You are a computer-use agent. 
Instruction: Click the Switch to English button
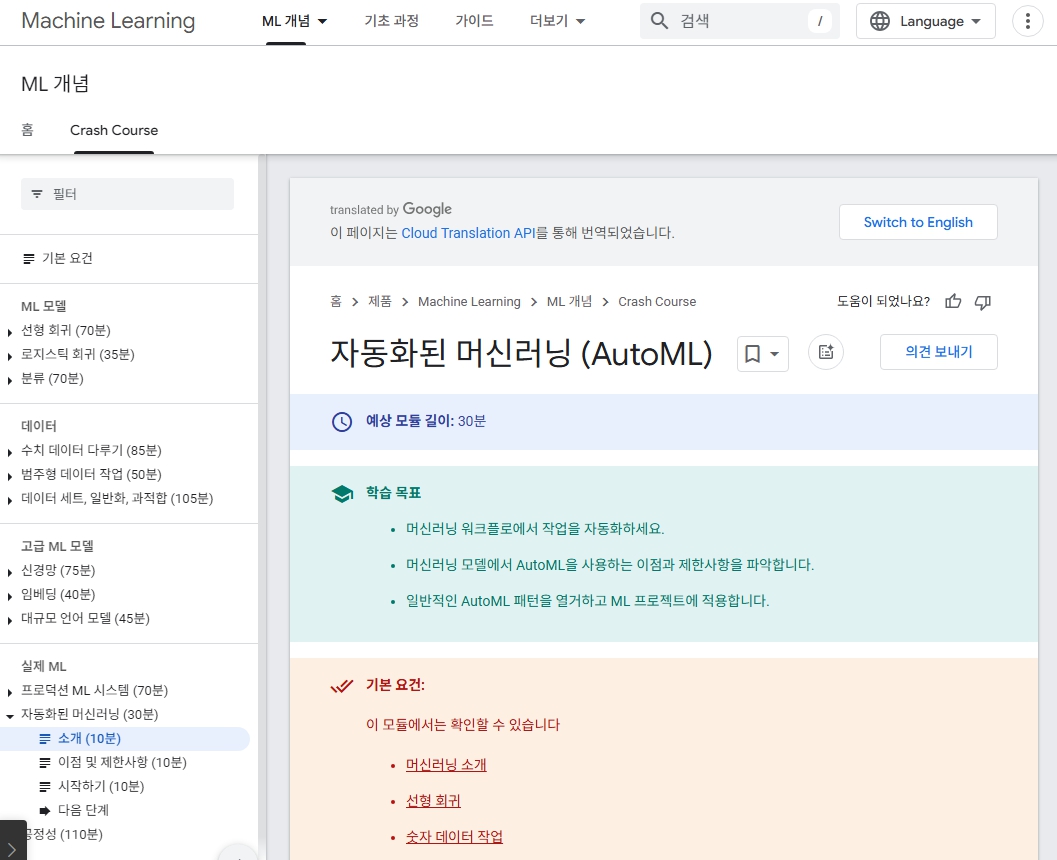coord(918,222)
